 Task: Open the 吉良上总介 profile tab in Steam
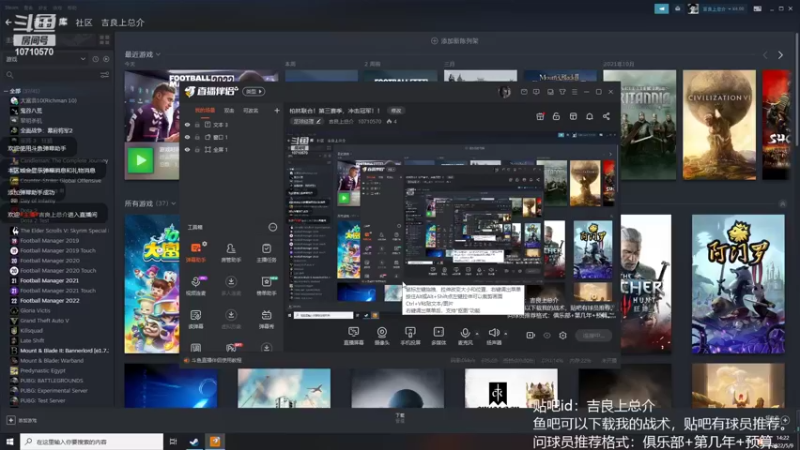[122, 22]
